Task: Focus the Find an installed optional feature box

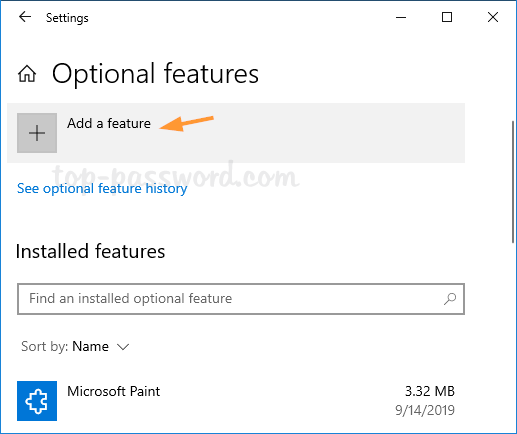Action: coord(241,299)
